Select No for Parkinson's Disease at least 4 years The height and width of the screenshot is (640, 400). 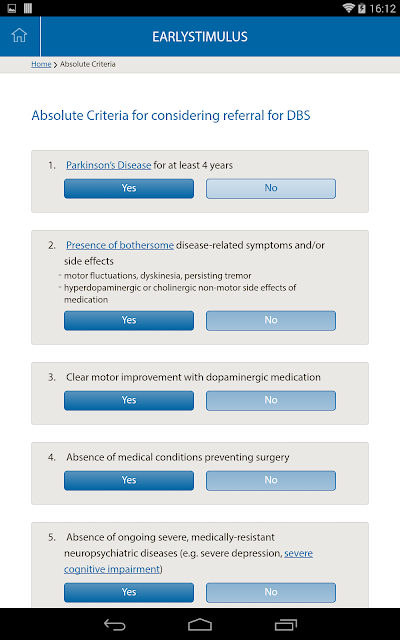tap(271, 188)
